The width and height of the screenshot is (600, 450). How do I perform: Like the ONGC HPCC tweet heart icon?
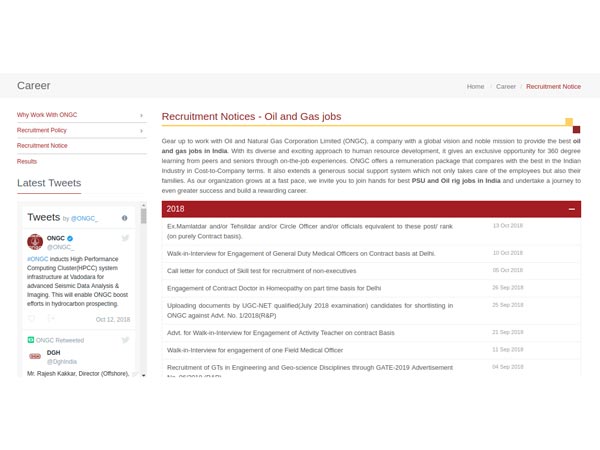click(32, 319)
